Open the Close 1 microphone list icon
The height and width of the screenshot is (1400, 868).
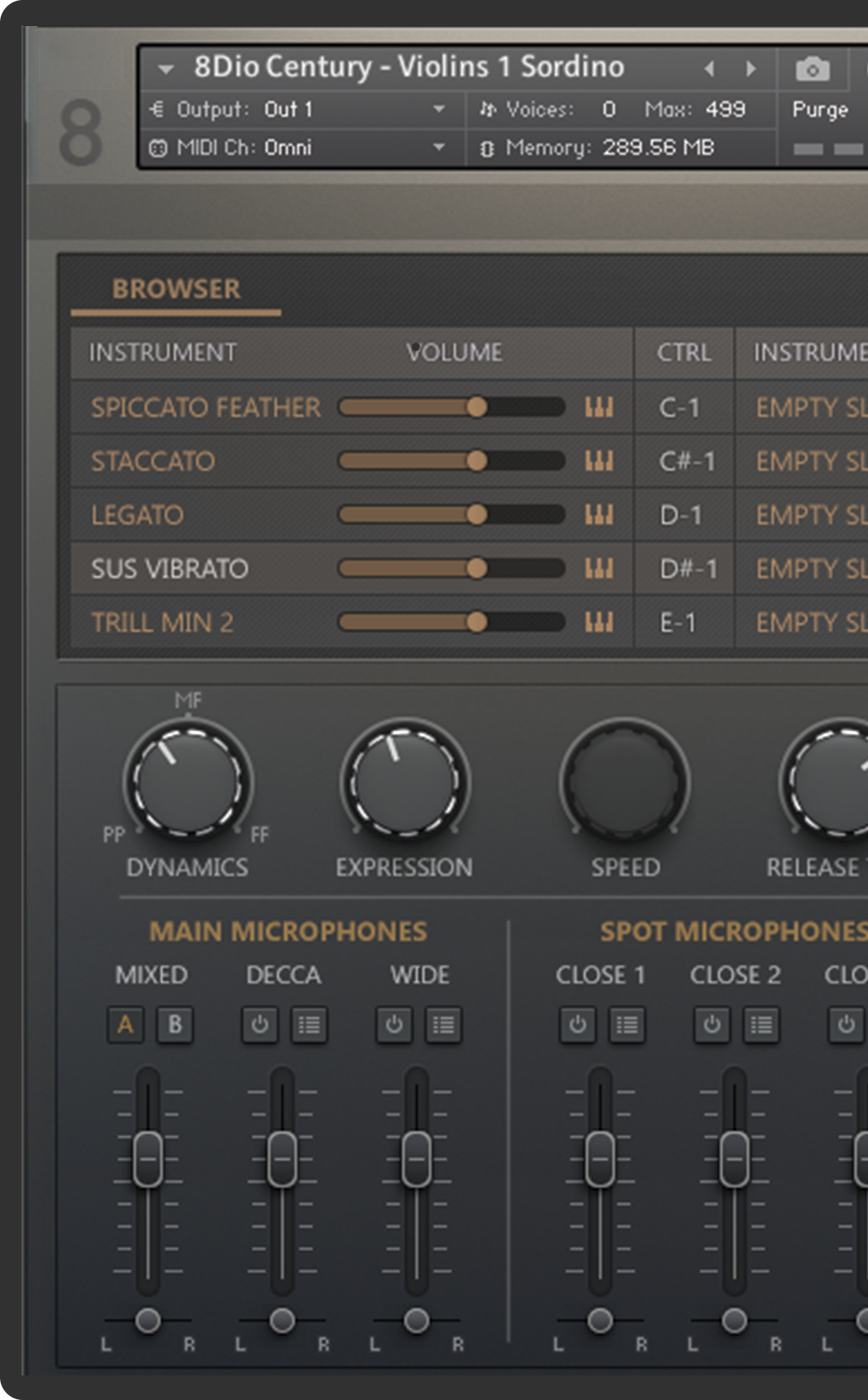click(626, 1024)
